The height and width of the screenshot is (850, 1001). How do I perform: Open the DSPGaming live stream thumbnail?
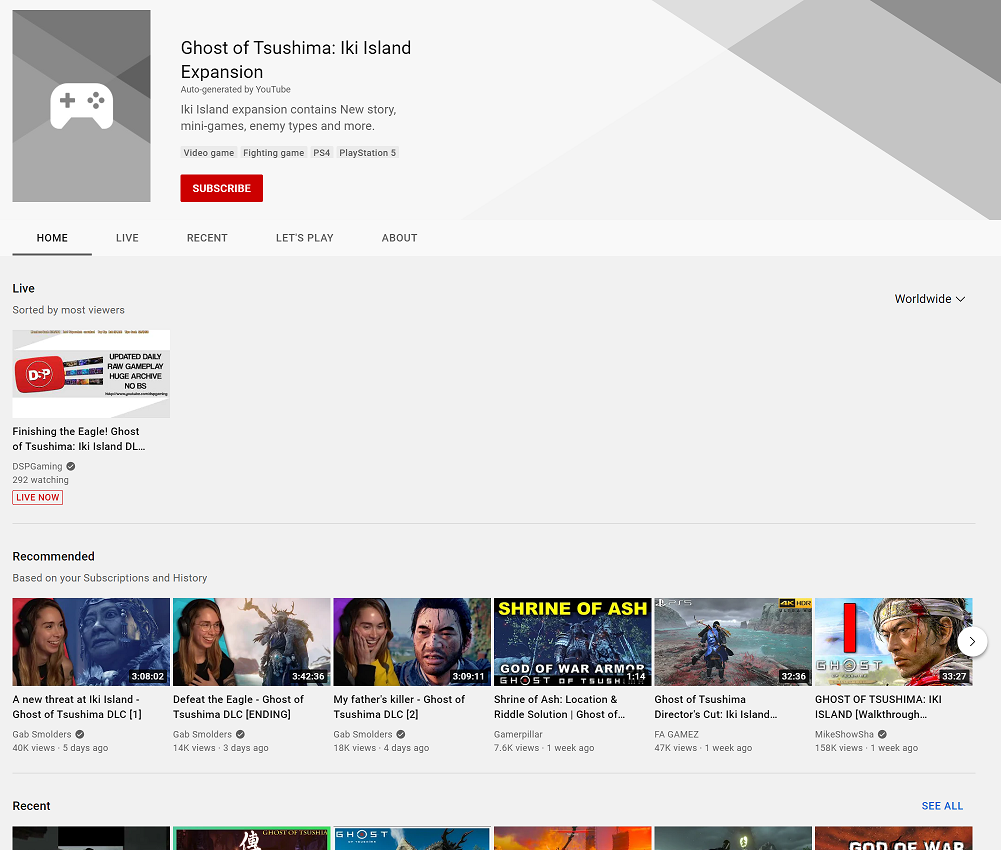point(91,374)
